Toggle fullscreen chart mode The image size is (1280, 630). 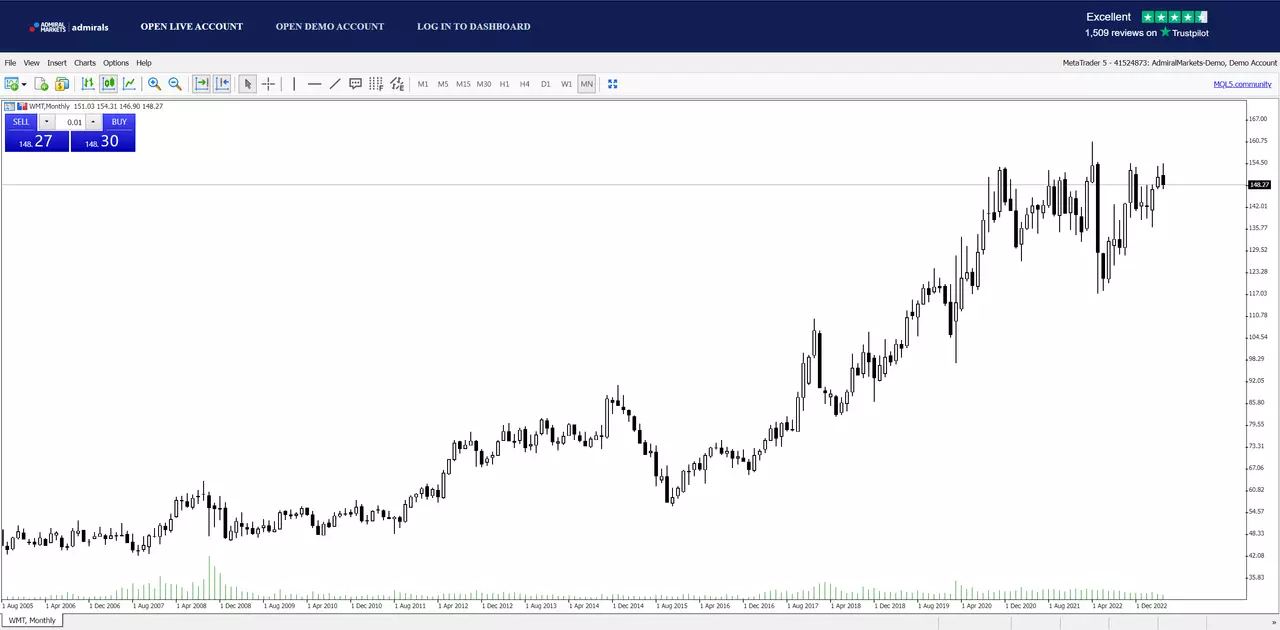tap(612, 84)
